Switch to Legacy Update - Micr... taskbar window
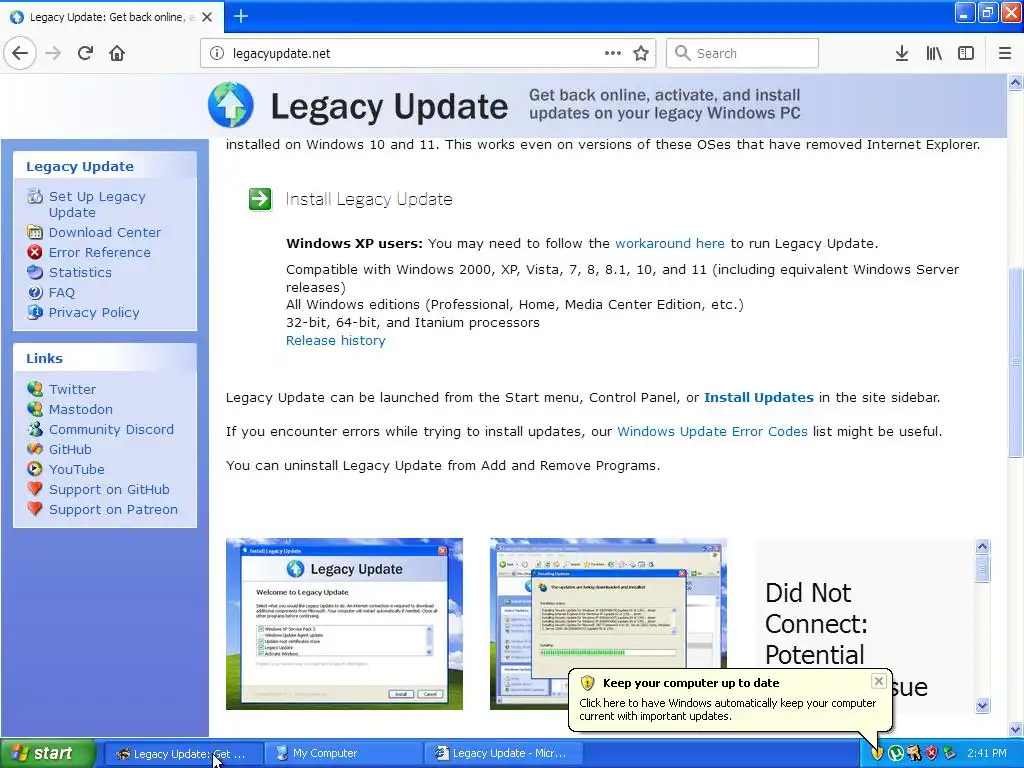Image resolution: width=1024 pixels, height=768 pixels. 505,754
